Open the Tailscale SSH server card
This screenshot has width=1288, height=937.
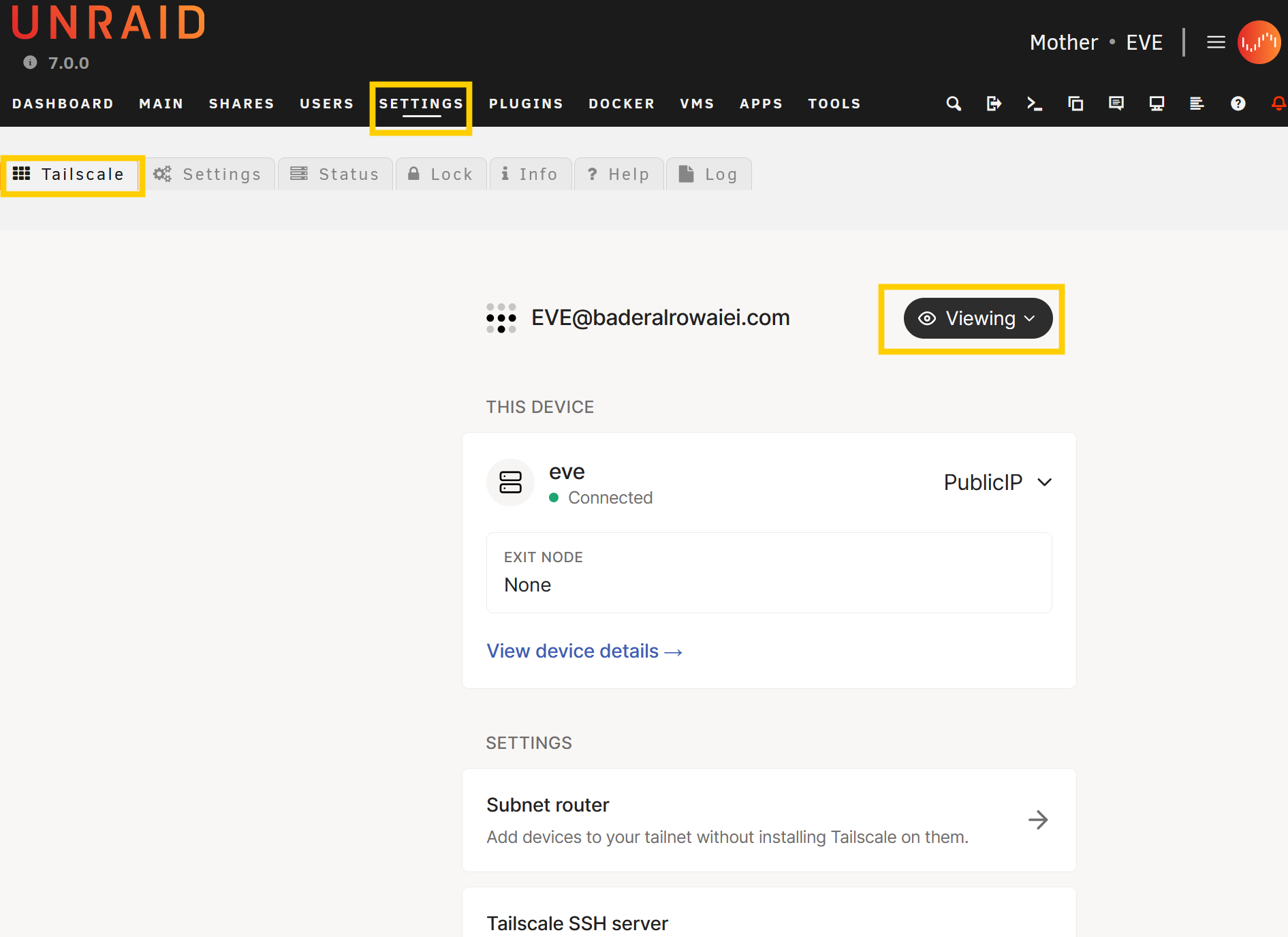(769, 912)
